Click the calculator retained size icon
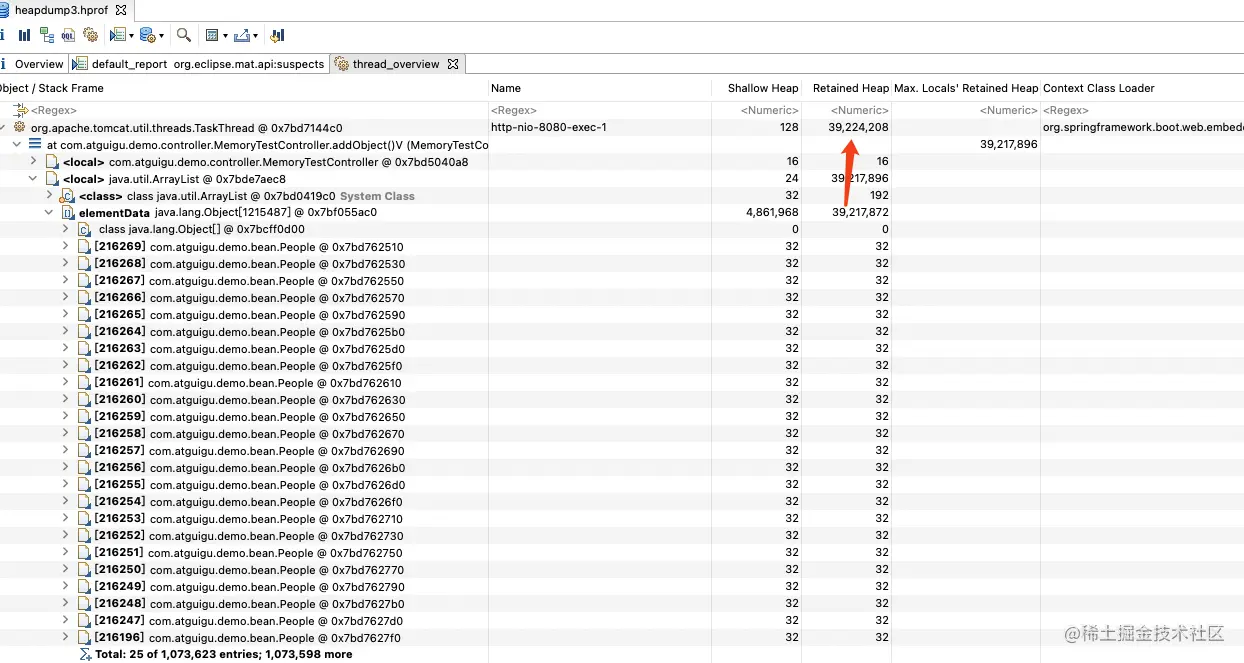The image size is (1244, 663). click(212, 35)
